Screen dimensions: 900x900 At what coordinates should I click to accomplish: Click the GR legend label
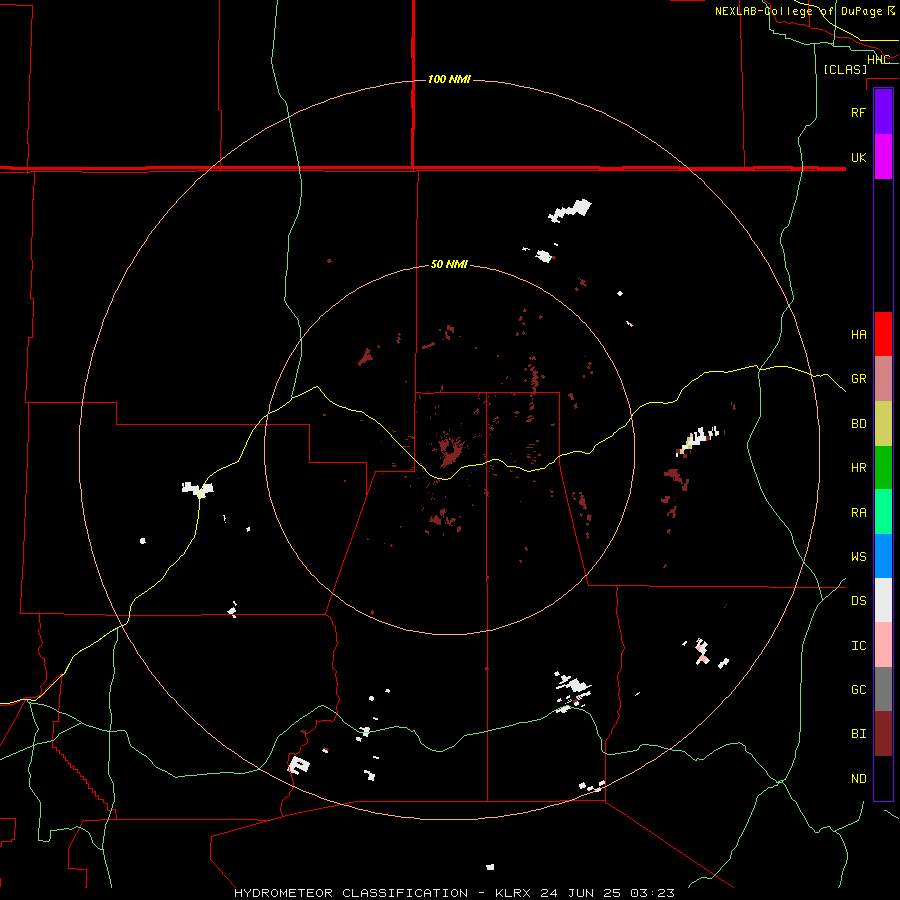(x=858, y=379)
